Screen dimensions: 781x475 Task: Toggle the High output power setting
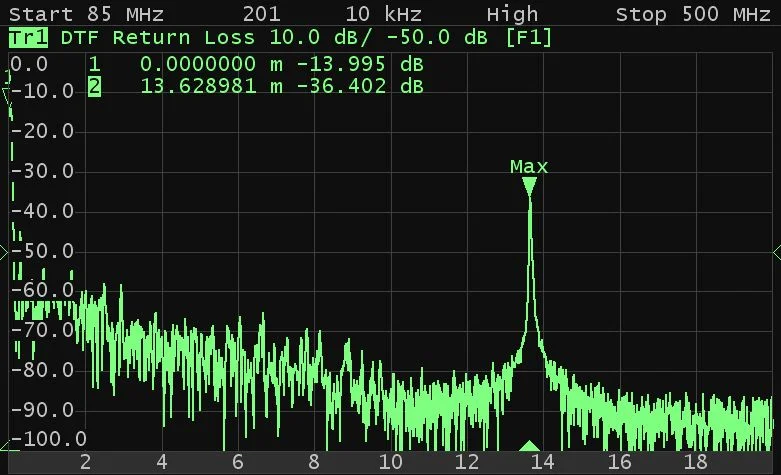(x=512, y=14)
